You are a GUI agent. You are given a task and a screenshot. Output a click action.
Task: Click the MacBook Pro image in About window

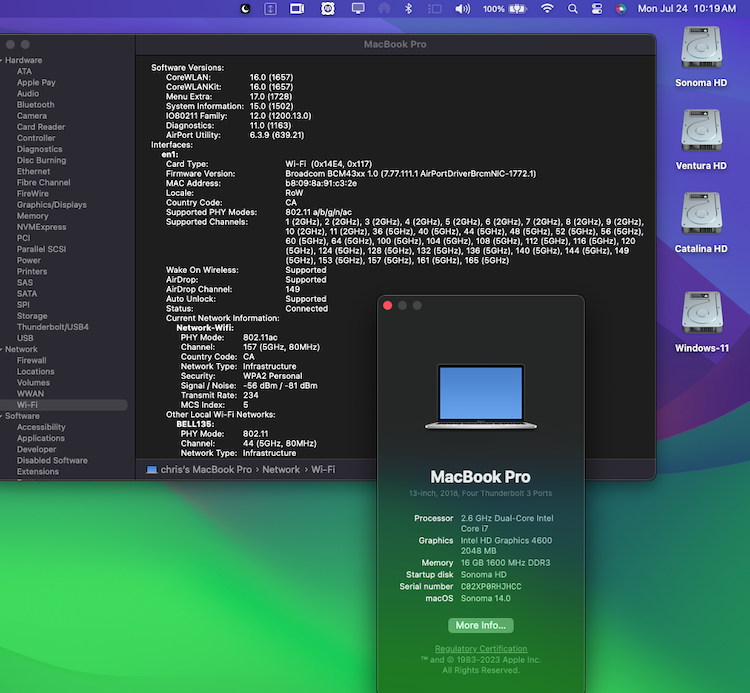pos(481,397)
